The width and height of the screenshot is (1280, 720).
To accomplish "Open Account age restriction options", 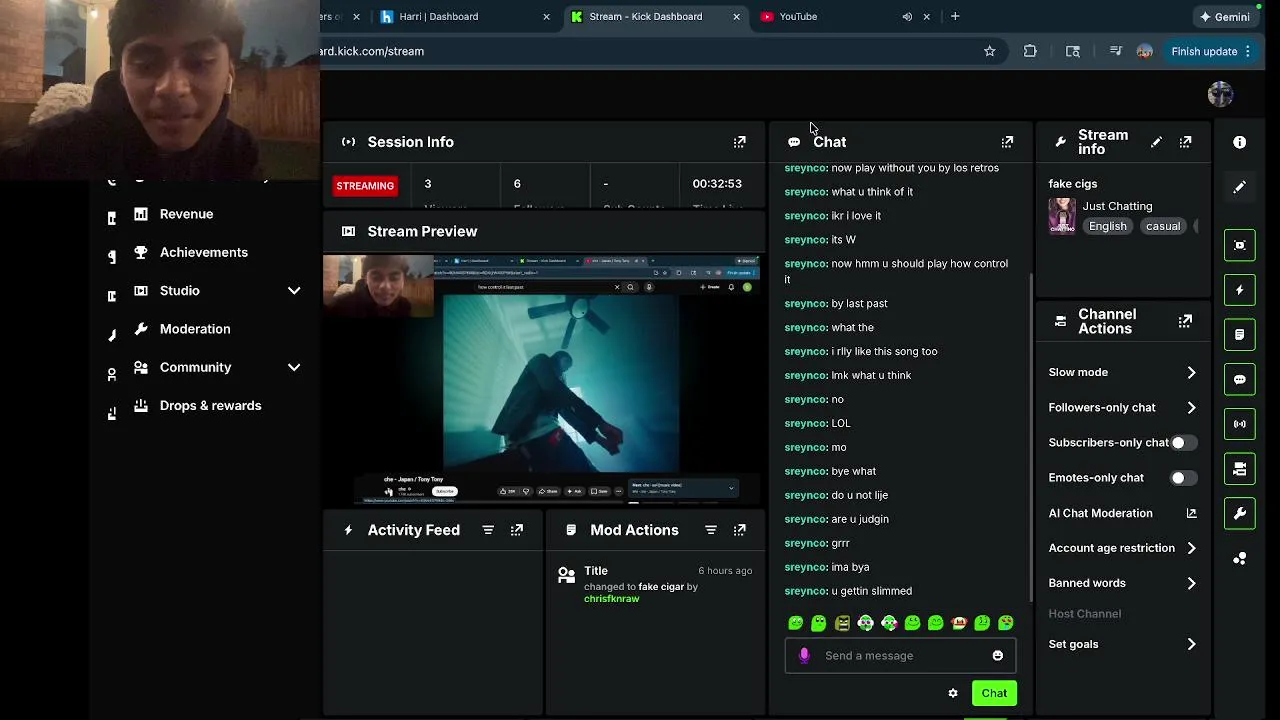I will click(1122, 548).
